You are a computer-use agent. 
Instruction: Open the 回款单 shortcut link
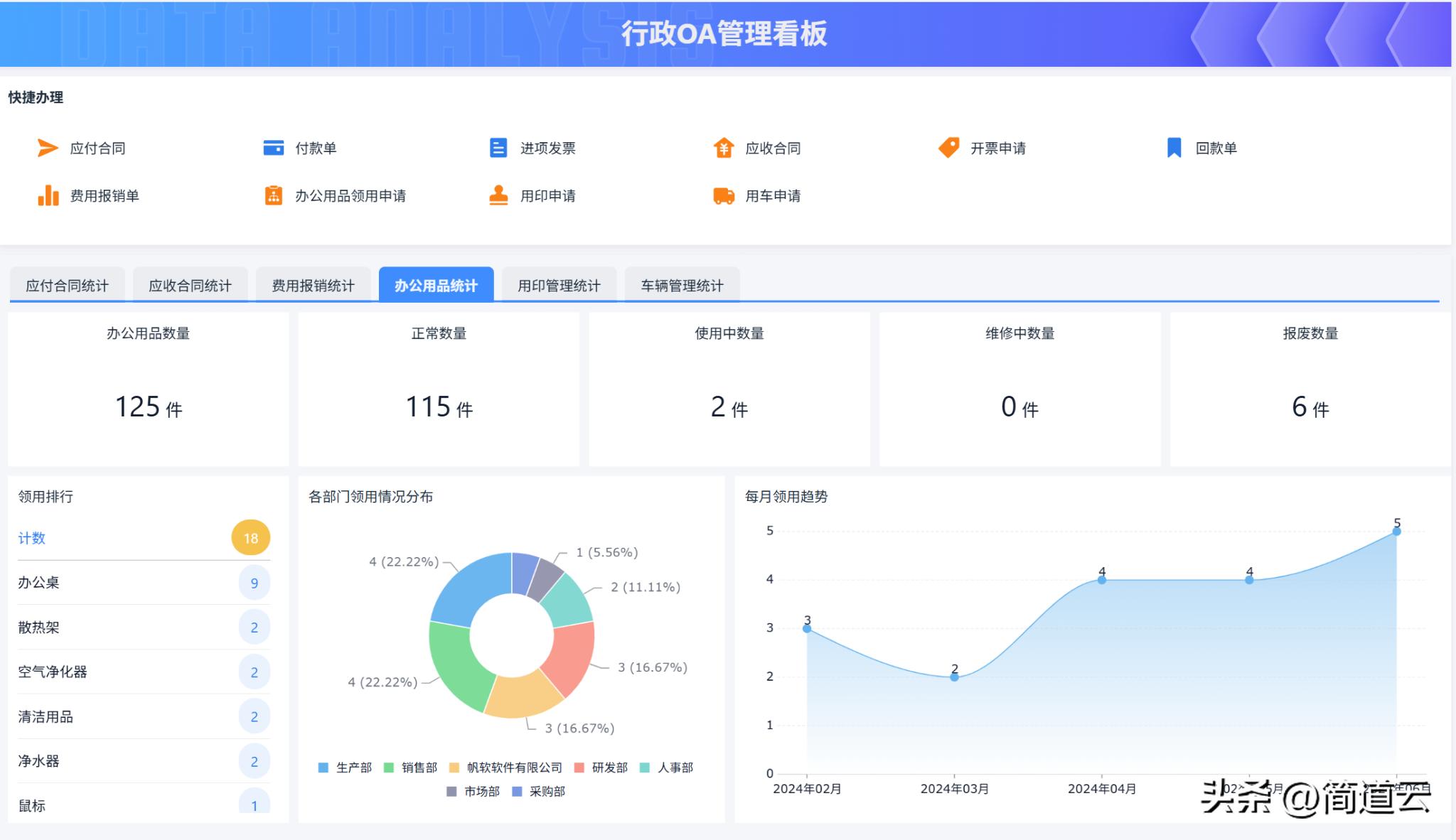[x=1216, y=148]
